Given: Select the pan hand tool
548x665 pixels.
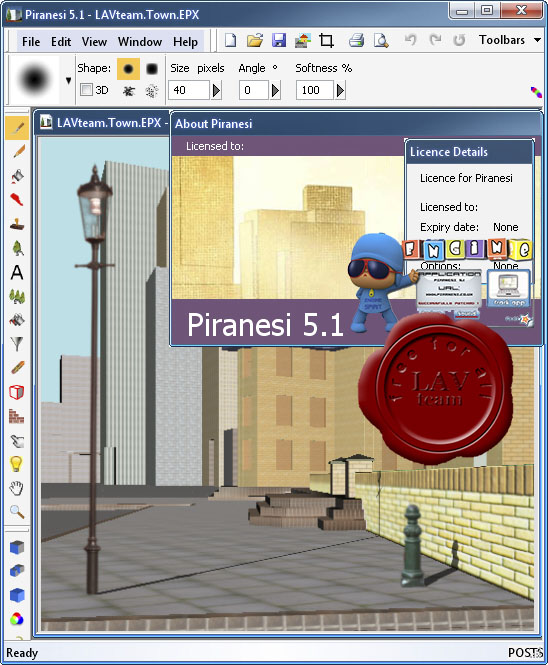Looking at the screenshot, I should (x=17, y=488).
